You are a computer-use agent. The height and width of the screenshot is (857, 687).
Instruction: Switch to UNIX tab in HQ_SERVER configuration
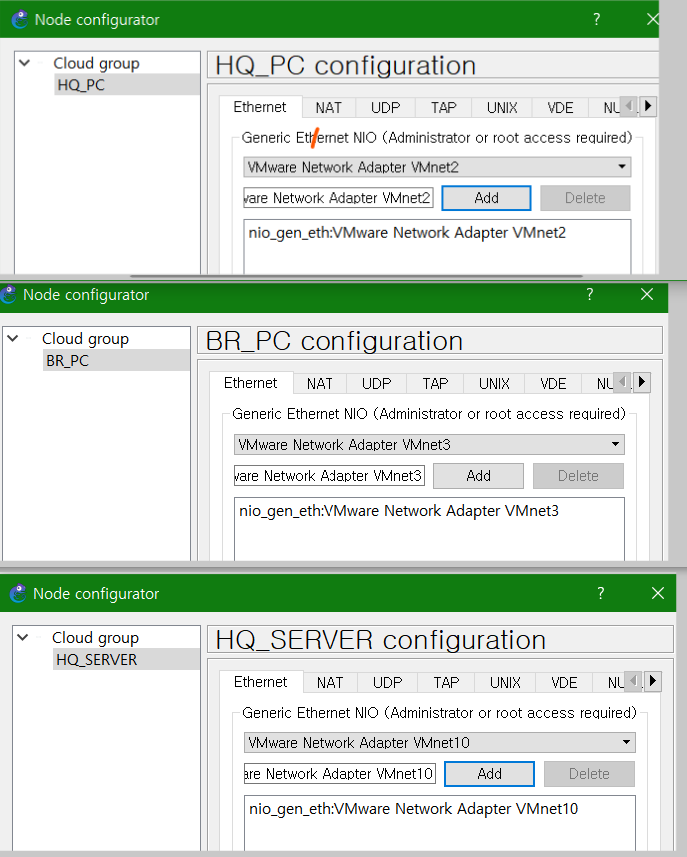(x=505, y=683)
